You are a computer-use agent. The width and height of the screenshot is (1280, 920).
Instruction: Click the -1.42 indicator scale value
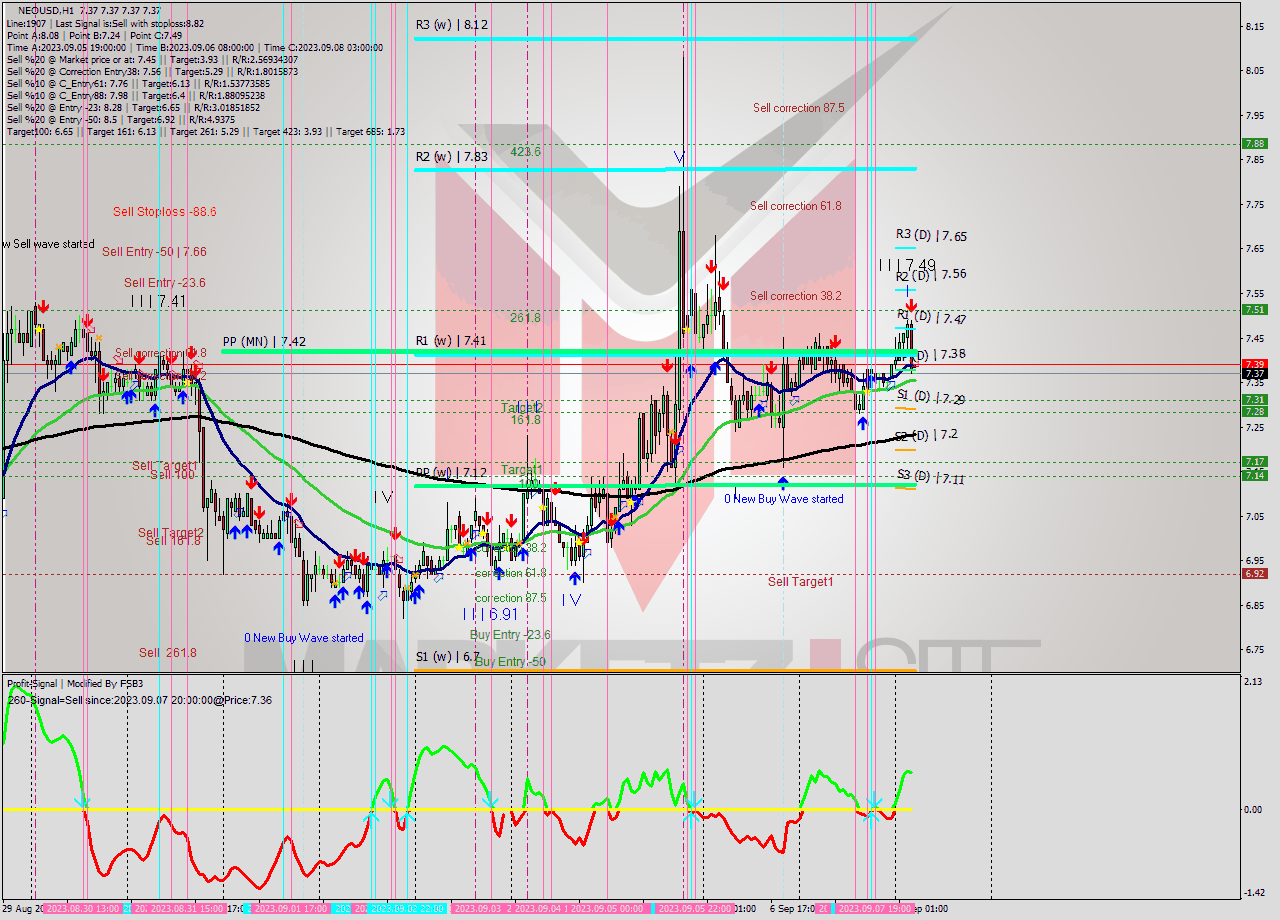[1255, 893]
